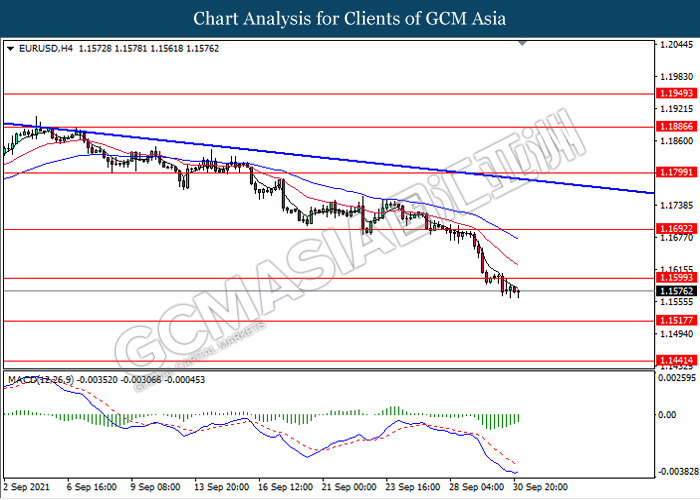
Task: Click the 9 Sep 08:00 time label
Action: [x=155, y=487]
